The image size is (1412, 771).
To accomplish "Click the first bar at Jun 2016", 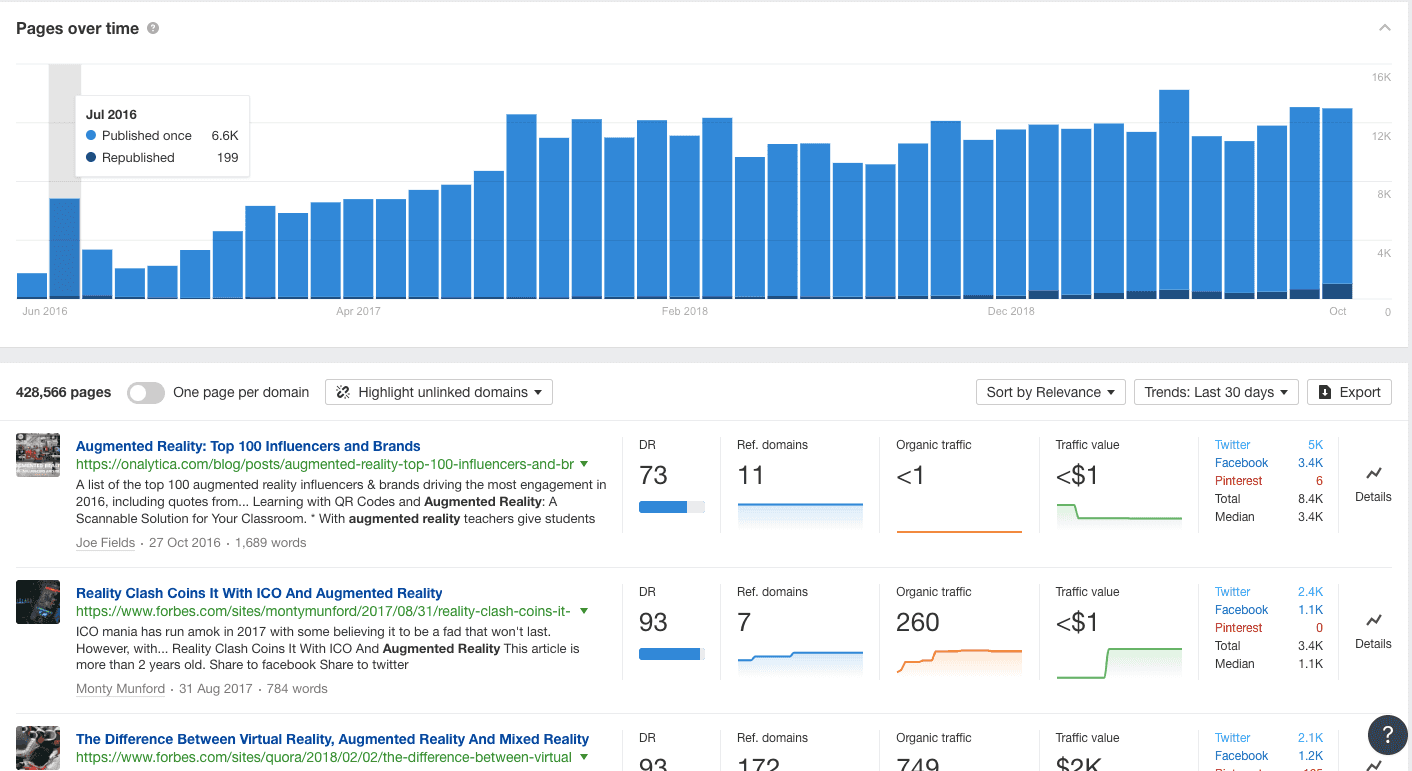I will tap(32, 286).
